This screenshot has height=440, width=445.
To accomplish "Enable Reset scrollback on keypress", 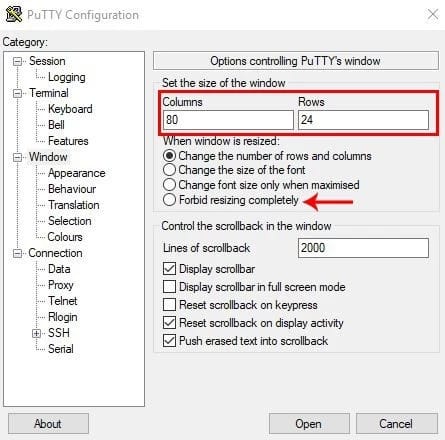I will point(169,305).
